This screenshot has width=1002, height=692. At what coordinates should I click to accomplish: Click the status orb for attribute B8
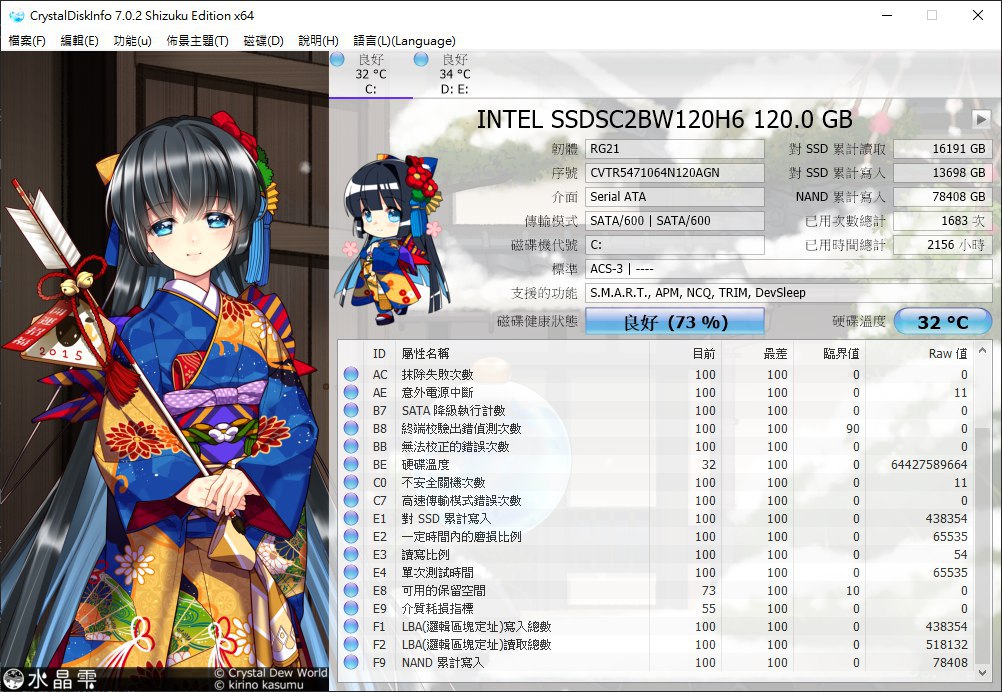[351, 428]
